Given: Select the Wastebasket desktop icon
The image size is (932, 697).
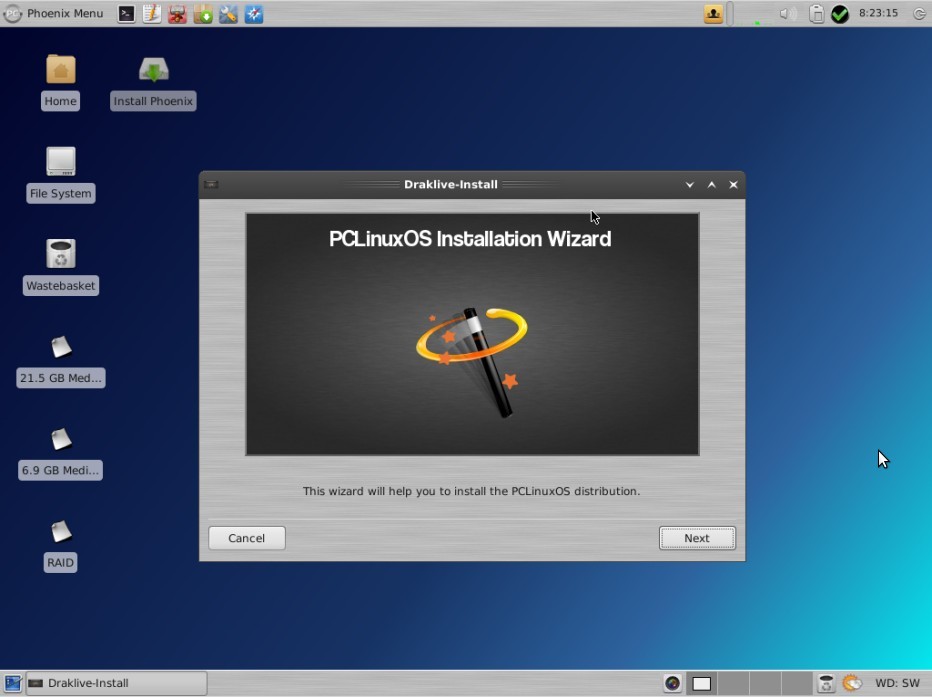Looking at the screenshot, I should (61, 266).
